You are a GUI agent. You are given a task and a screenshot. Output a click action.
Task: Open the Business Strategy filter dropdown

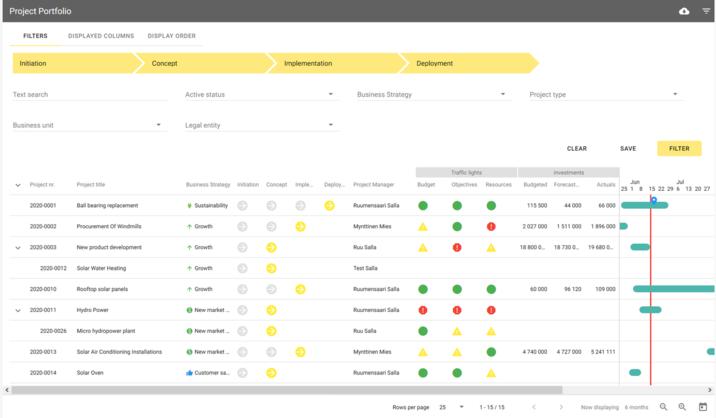coord(432,95)
